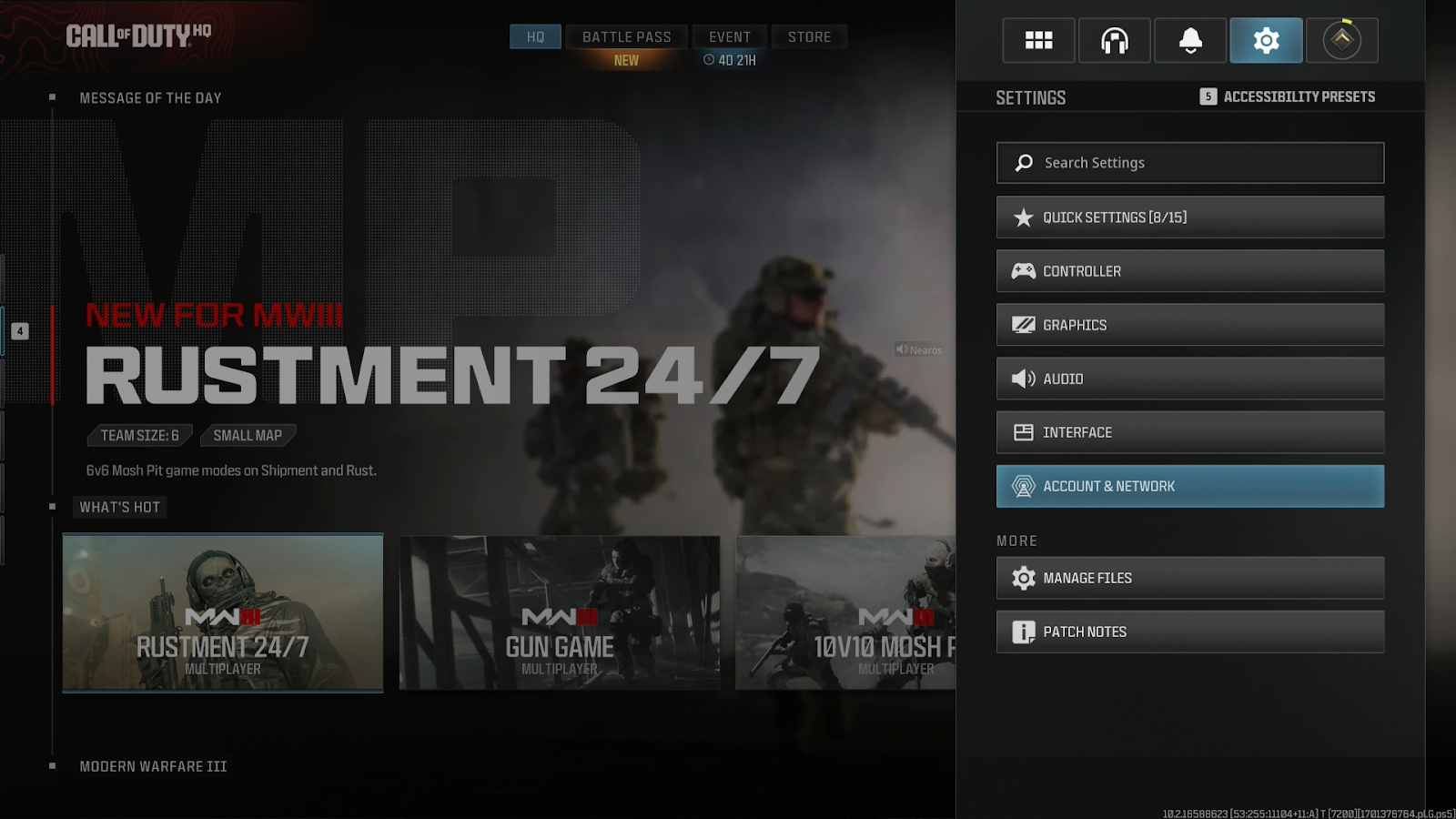The width and height of the screenshot is (1456, 819).
Task: Click the Event timer clock icon
Action: point(709,60)
